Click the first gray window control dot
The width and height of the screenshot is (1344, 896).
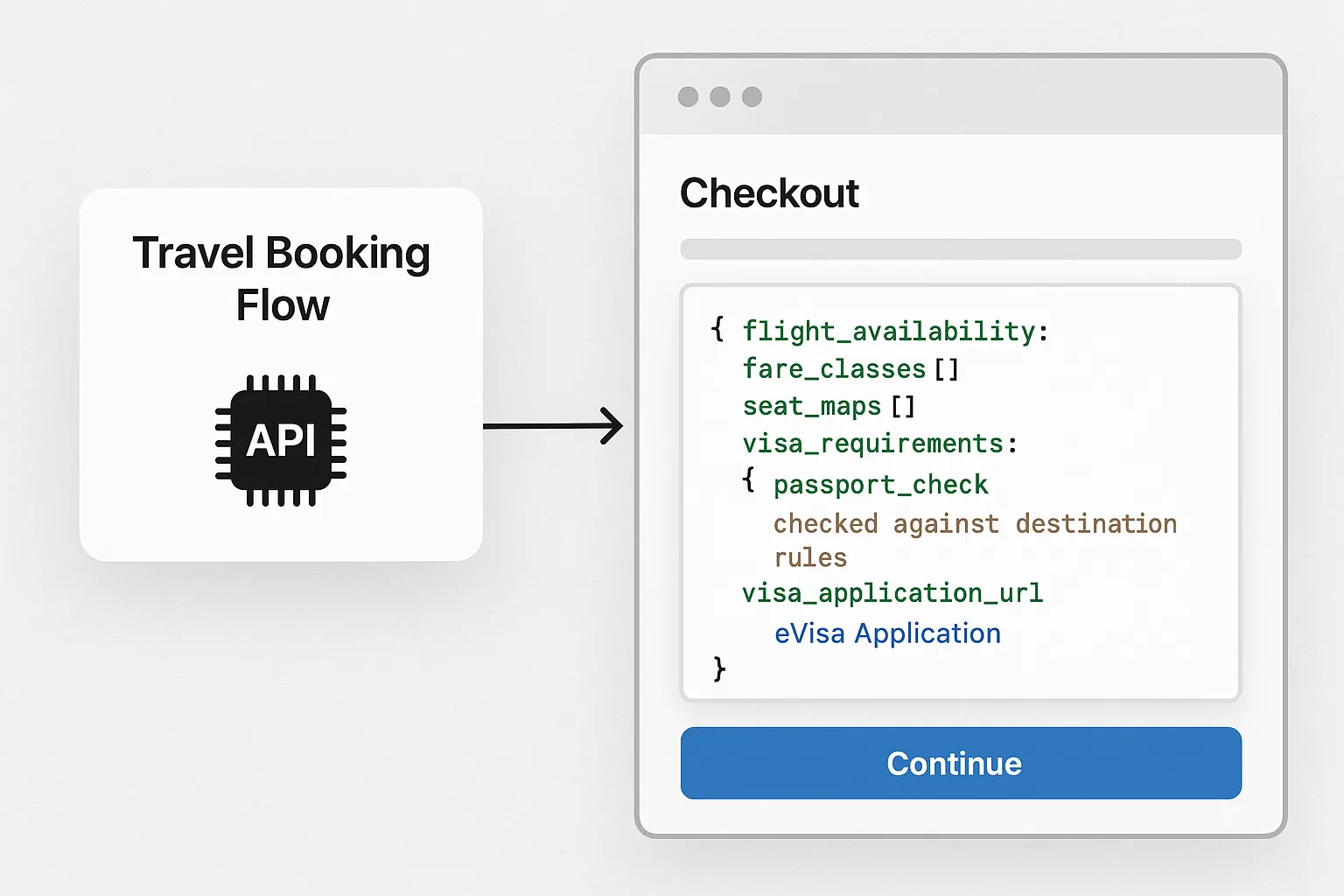tap(689, 97)
